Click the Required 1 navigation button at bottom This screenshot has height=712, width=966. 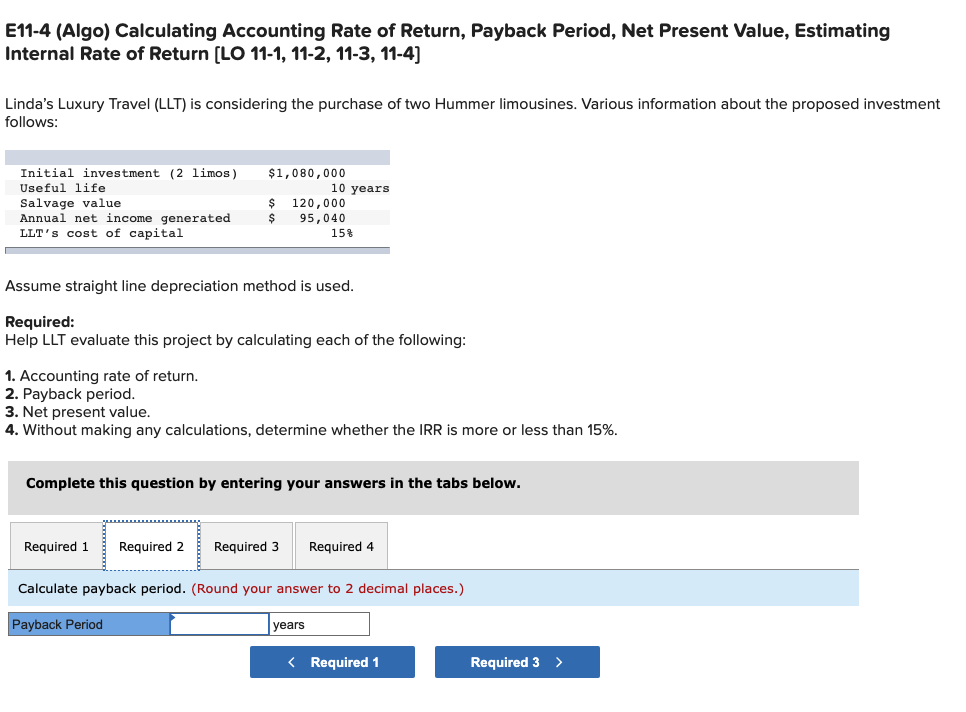click(332, 662)
